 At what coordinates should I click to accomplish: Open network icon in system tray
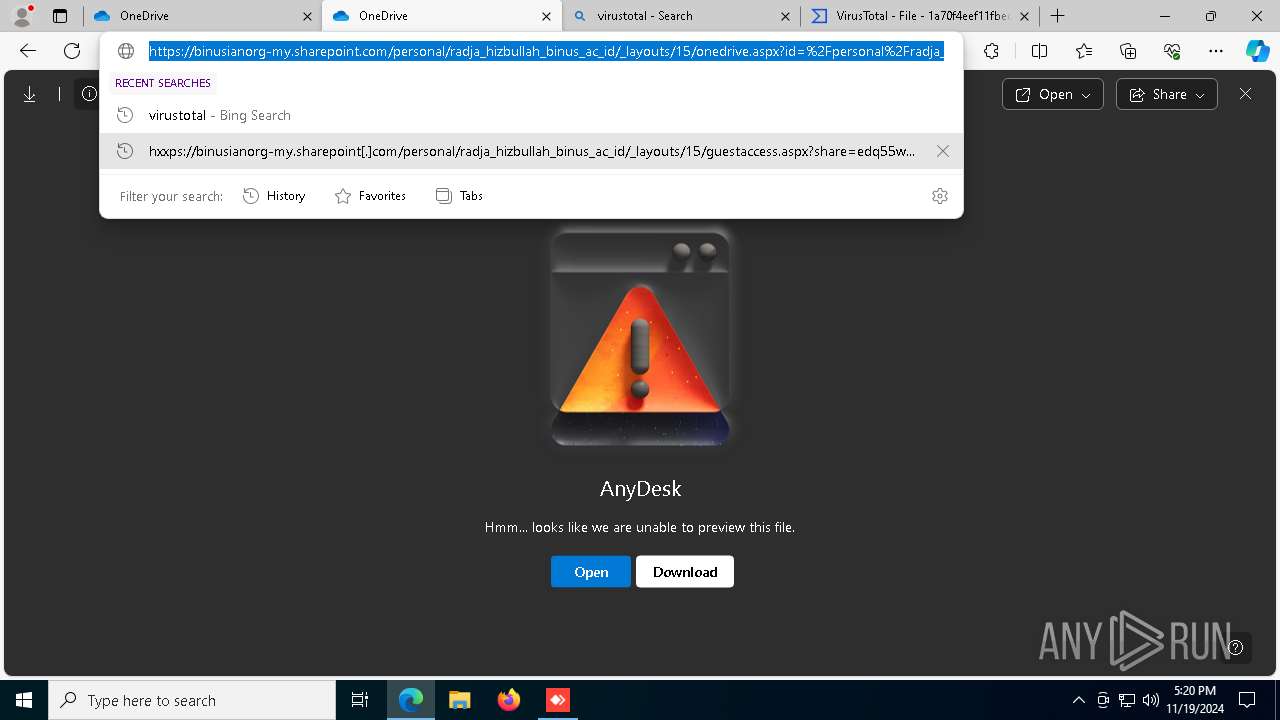pyautogui.click(x=1127, y=700)
